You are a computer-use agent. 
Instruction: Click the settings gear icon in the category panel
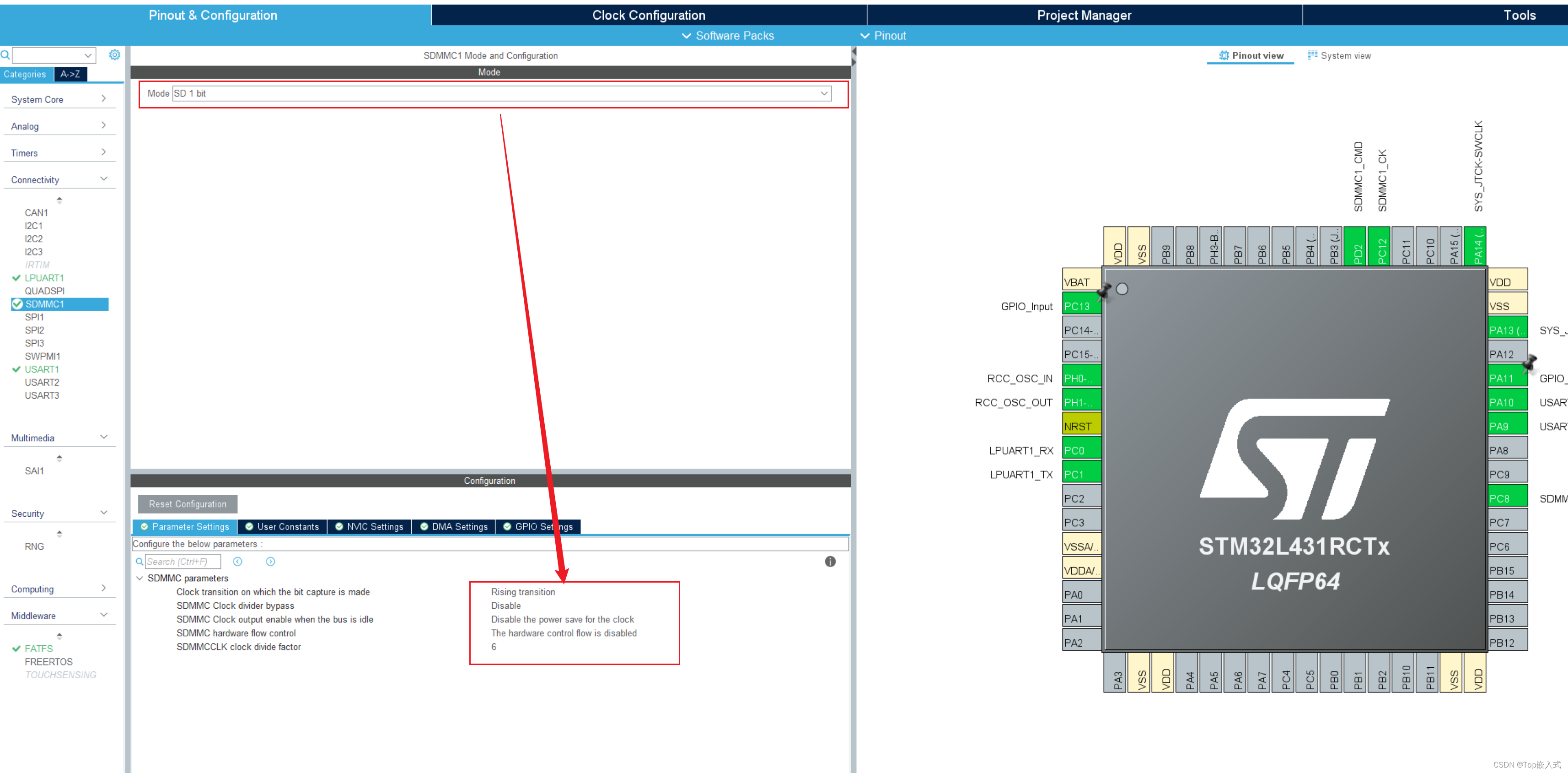(x=114, y=55)
